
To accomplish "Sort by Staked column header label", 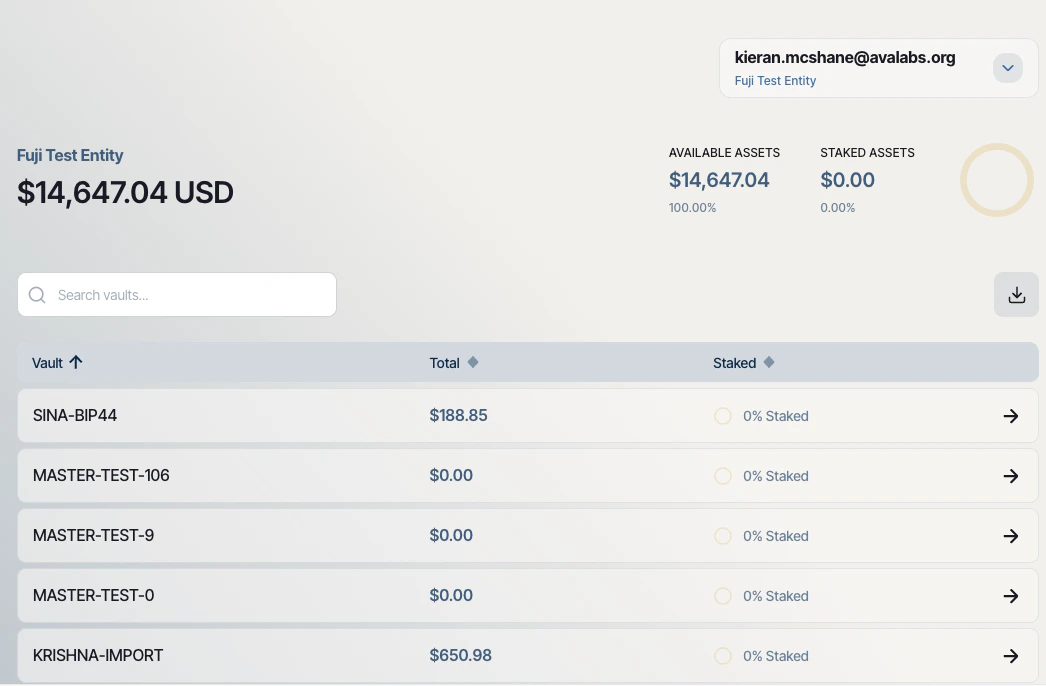I will (734, 363).
